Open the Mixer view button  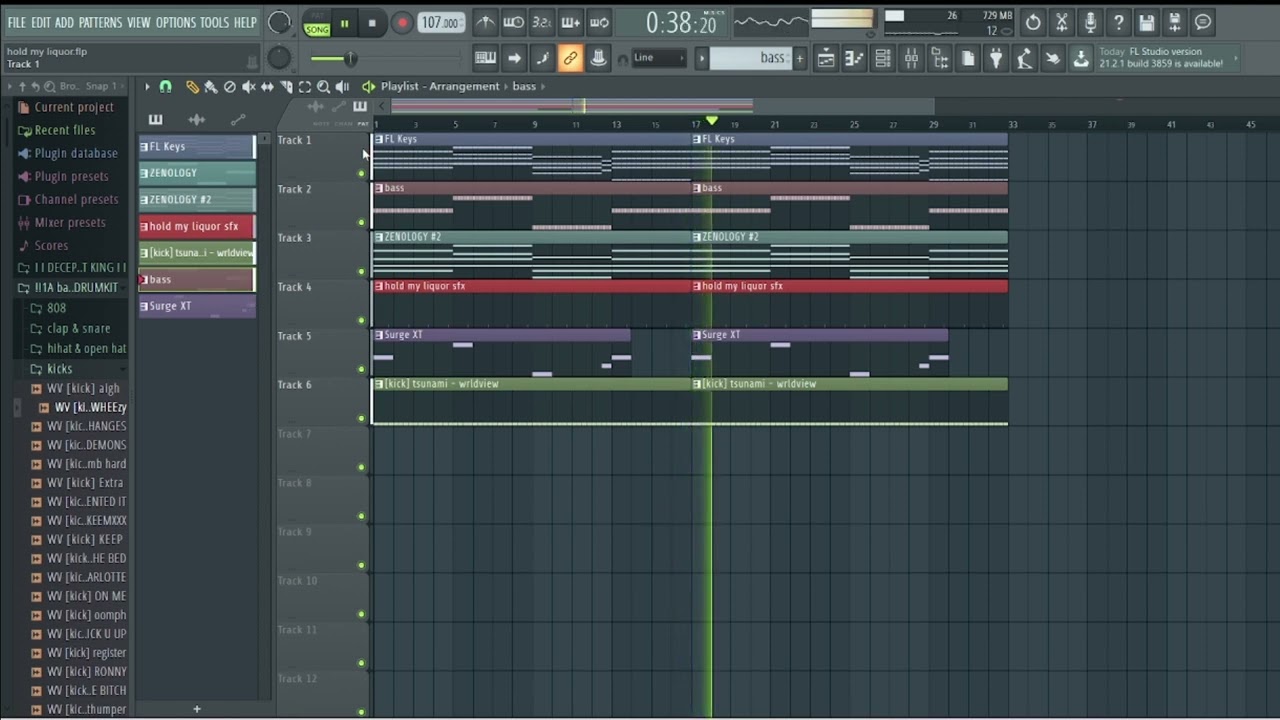pyautogui.click(x=911, y=59)
